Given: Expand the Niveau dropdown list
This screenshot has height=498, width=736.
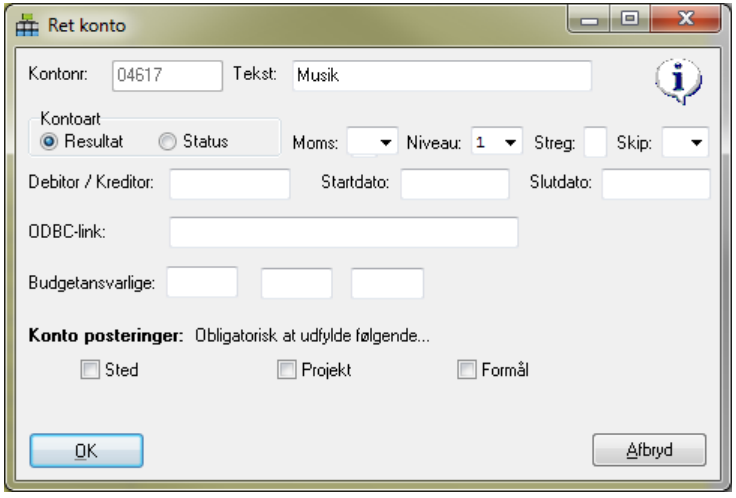Looking at the screenshot, I should coord(497,142).
